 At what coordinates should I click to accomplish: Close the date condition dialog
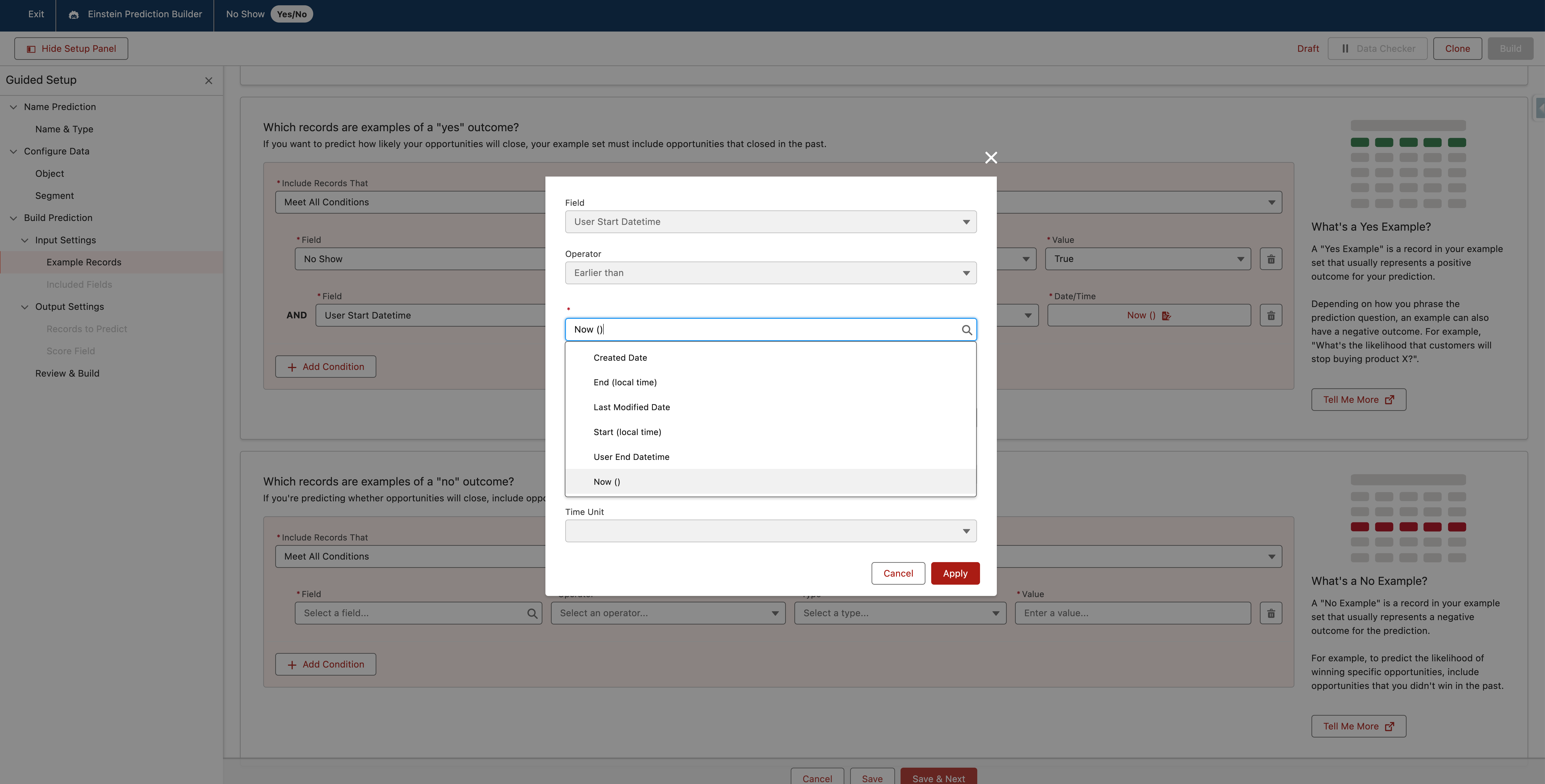click(x=991, y=158)
